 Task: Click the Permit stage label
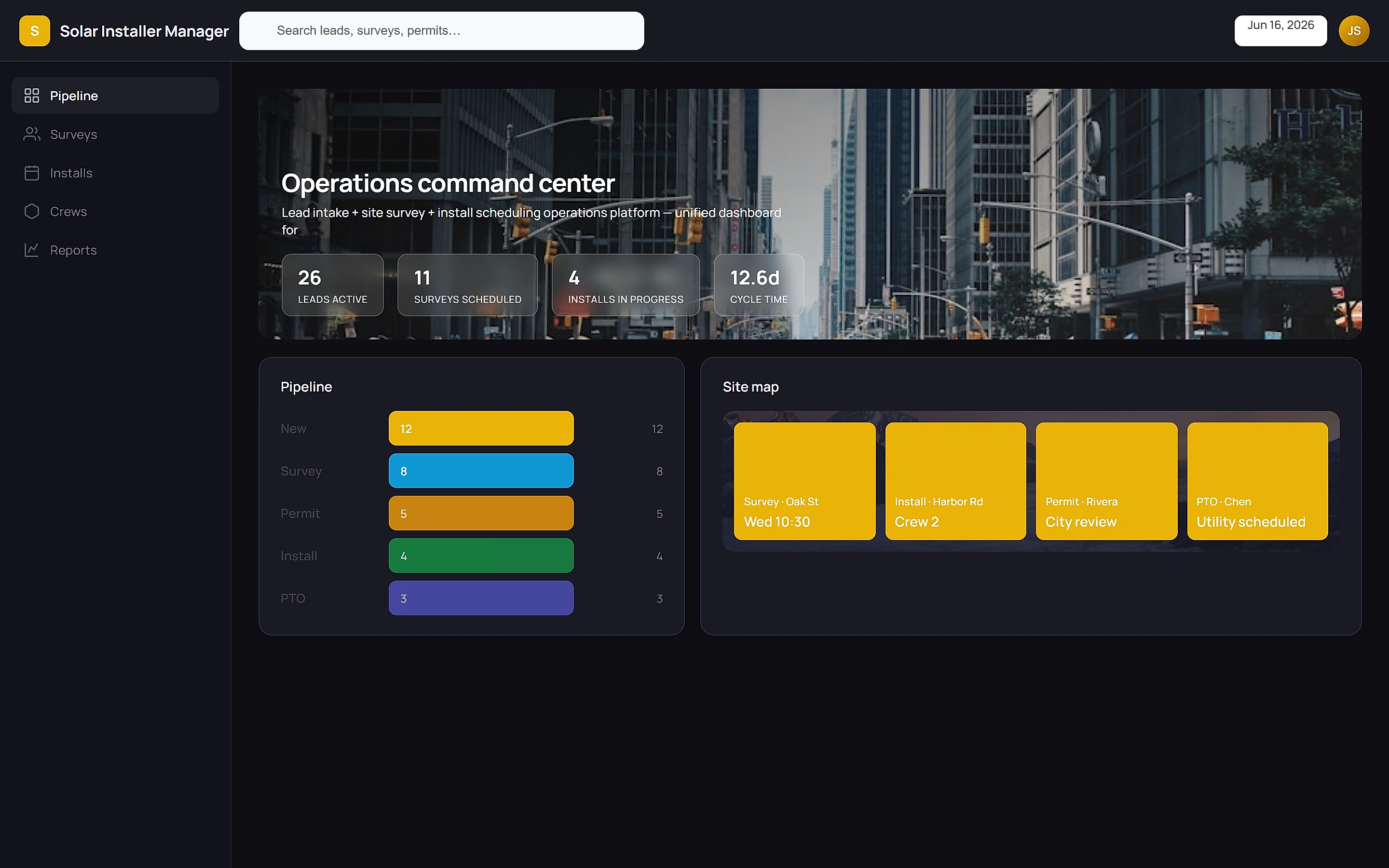[x=300, y=514]
